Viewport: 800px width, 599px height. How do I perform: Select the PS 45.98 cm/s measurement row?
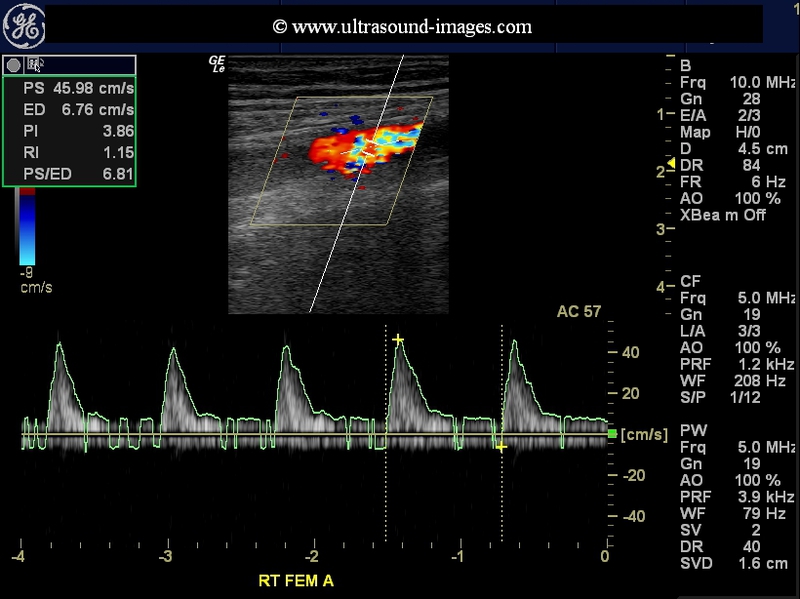76,88
